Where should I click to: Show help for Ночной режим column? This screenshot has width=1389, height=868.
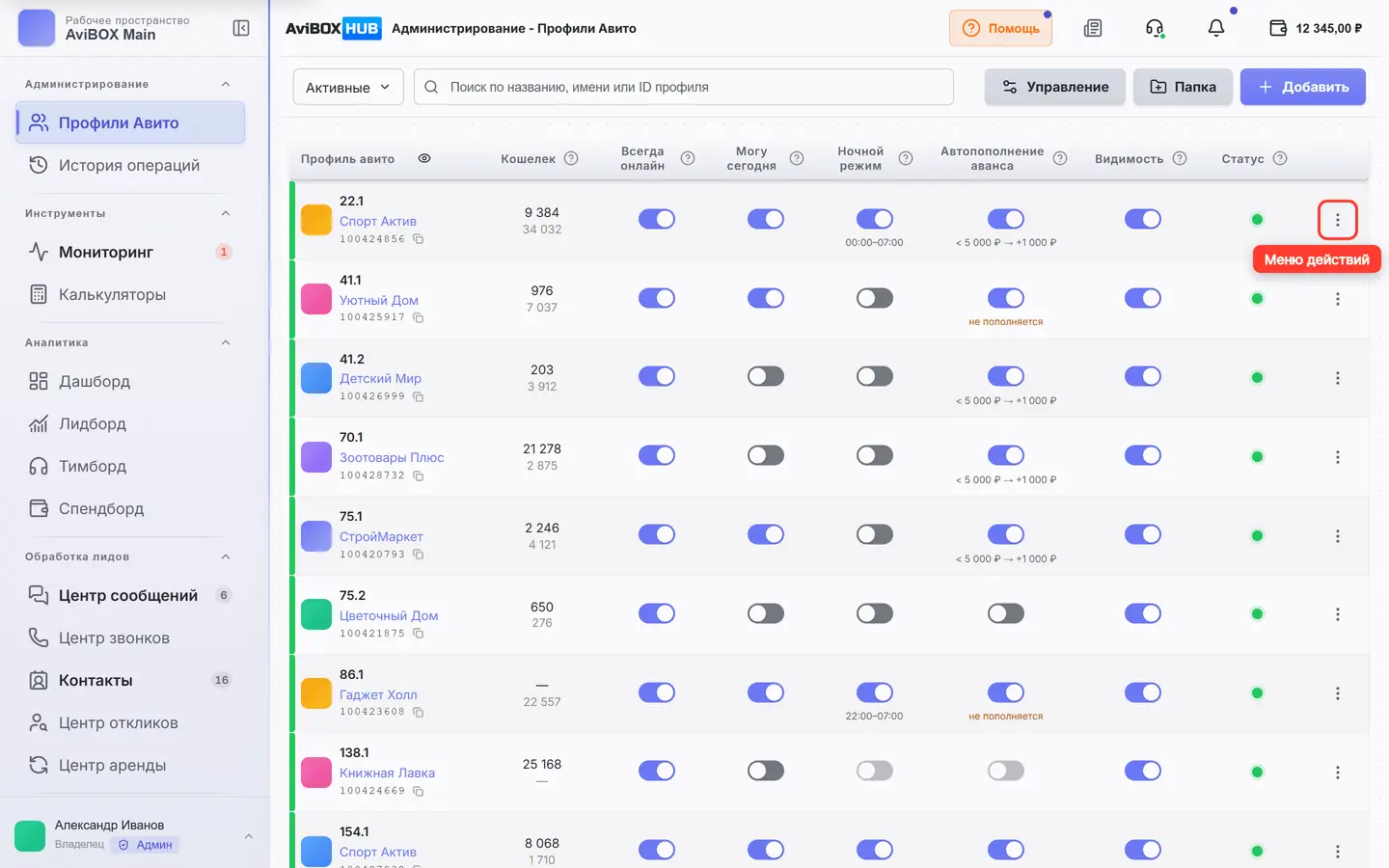coord(906,158)
